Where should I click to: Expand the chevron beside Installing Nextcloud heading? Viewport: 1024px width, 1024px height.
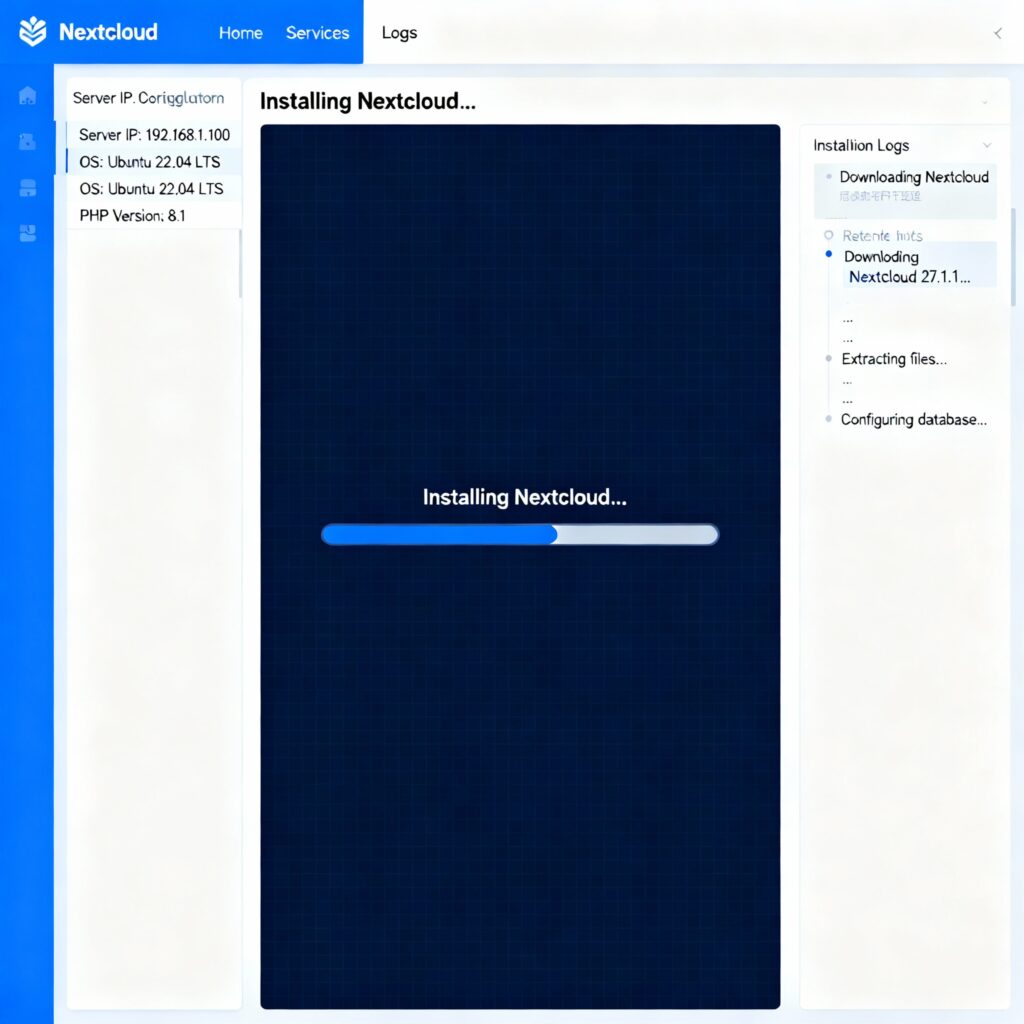click(985, 102)
